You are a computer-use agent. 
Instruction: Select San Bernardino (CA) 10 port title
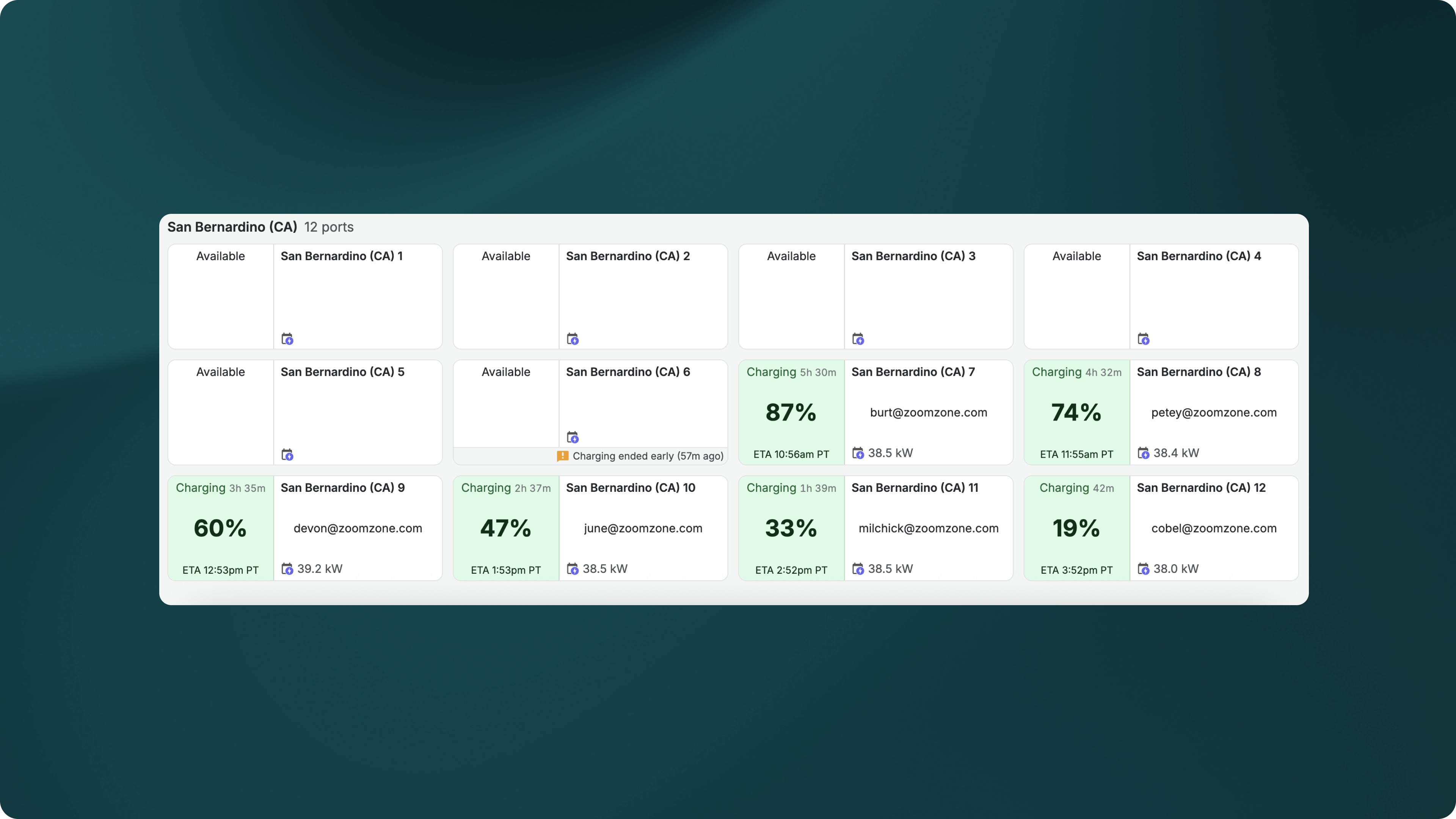coord(630,488)
